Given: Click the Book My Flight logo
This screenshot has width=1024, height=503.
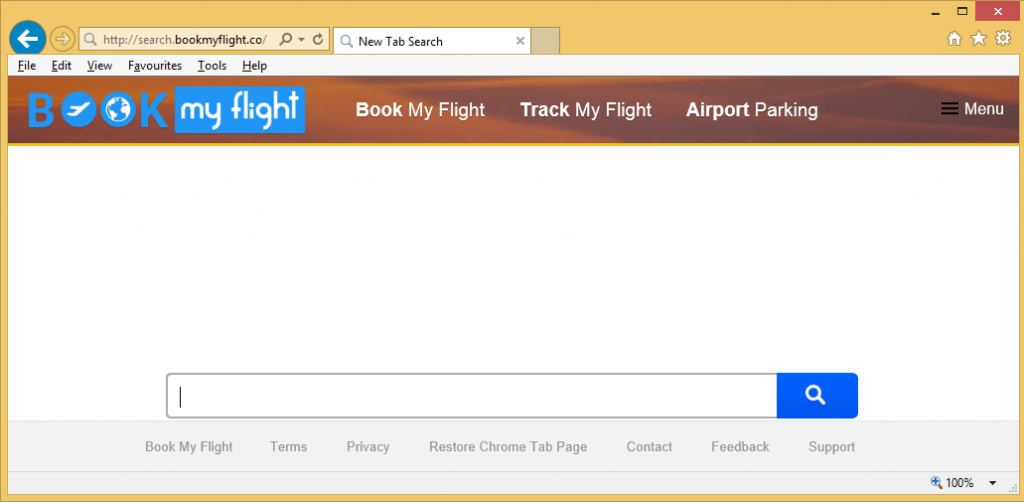Looking at the screenshot, I should coord(166,110).
